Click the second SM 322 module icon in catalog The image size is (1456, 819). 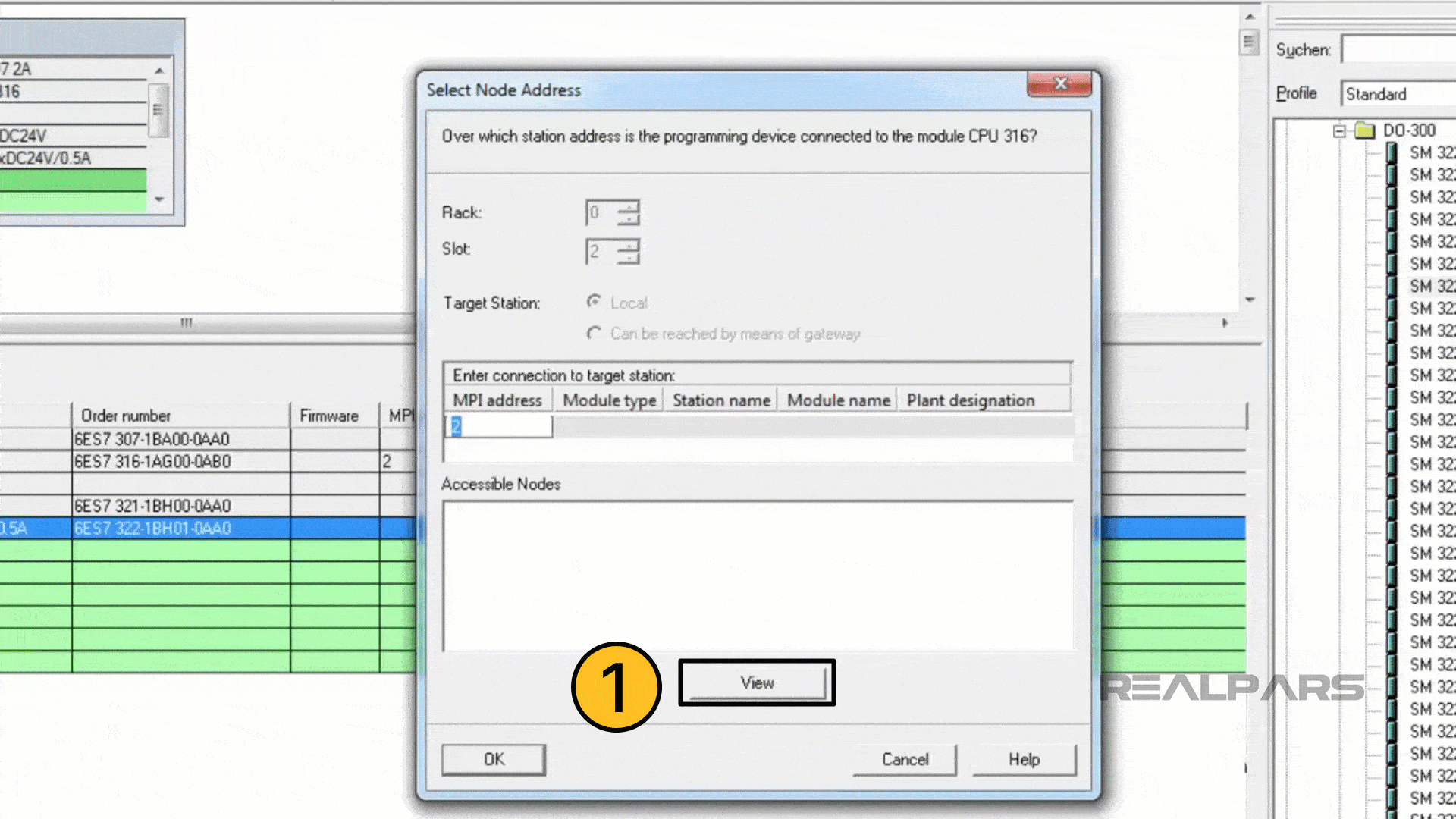pyautogui.click(x=1394, y=175)
